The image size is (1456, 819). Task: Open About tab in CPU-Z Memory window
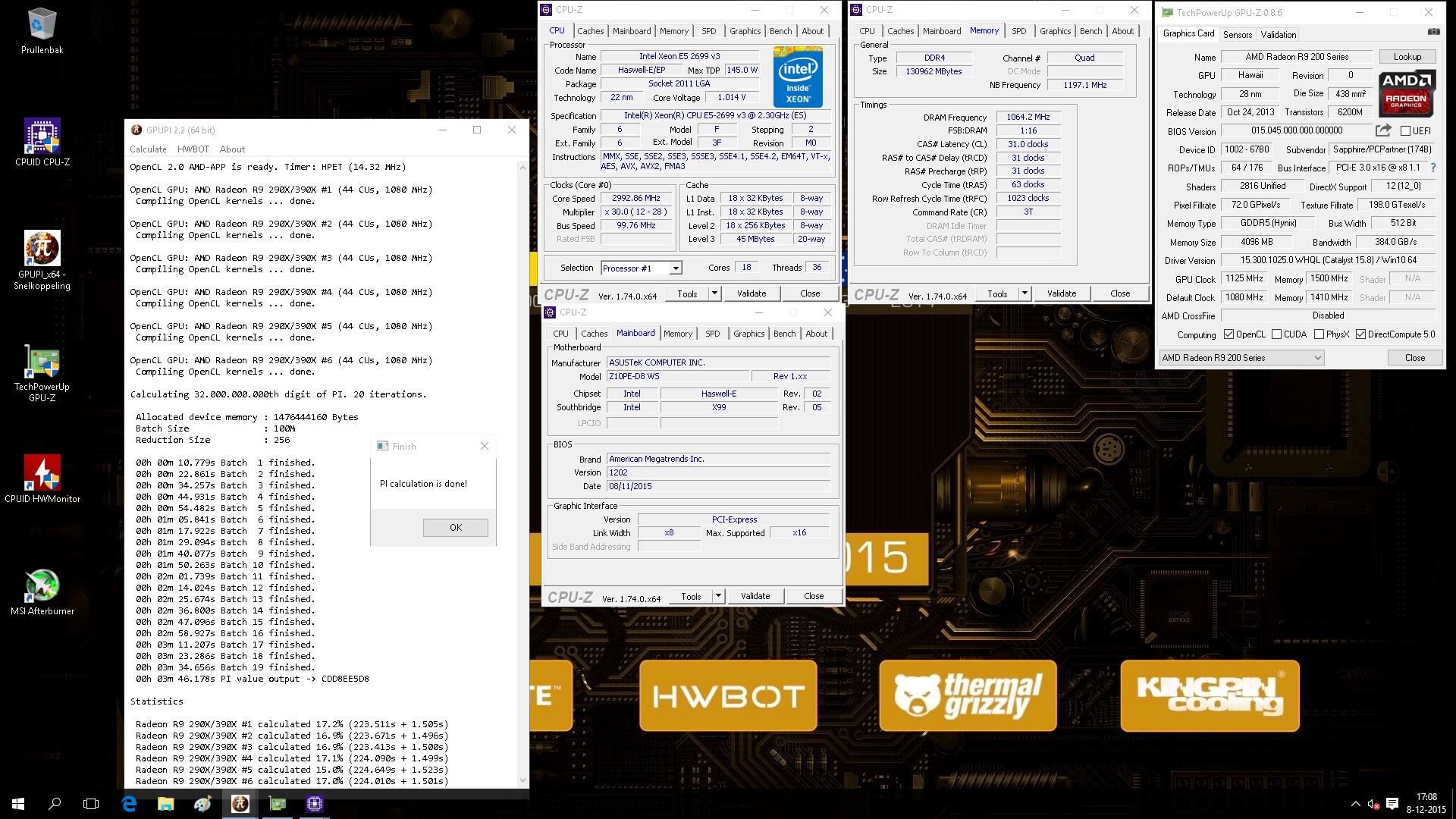(x=1122, y=31)
